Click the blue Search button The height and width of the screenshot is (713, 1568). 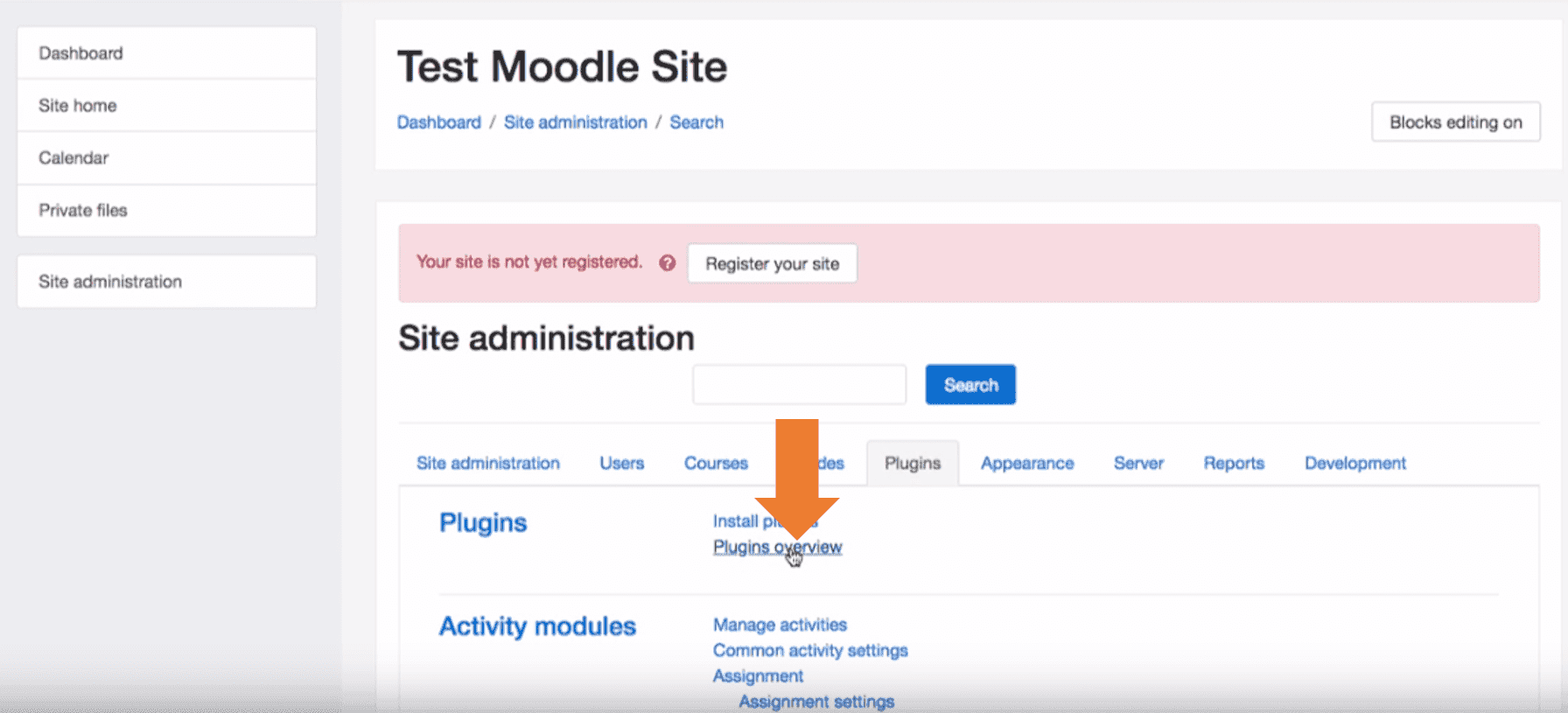click(970, 385)
